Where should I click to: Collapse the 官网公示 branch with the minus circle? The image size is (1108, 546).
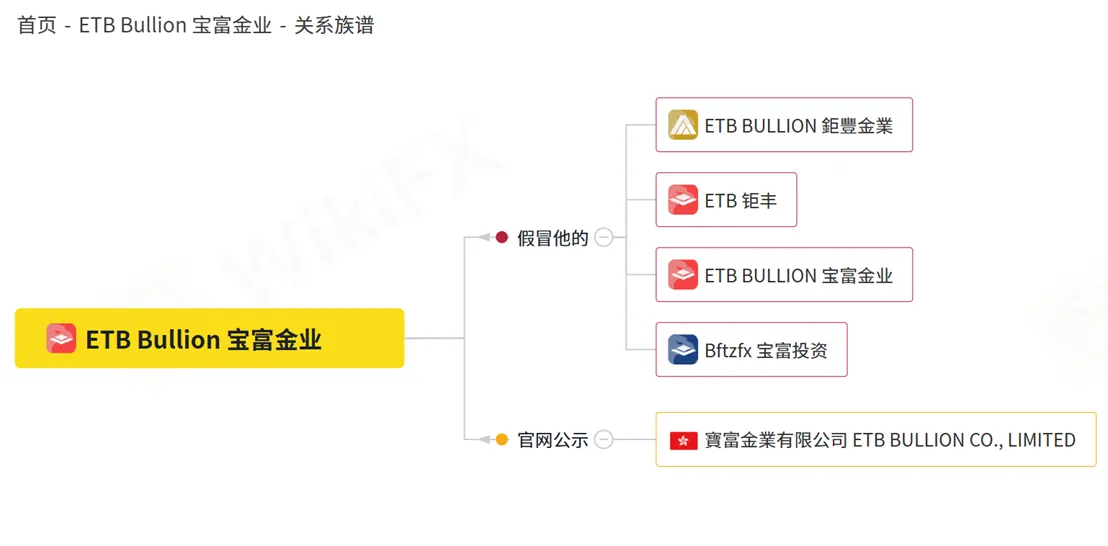click(x=603, y=439)
